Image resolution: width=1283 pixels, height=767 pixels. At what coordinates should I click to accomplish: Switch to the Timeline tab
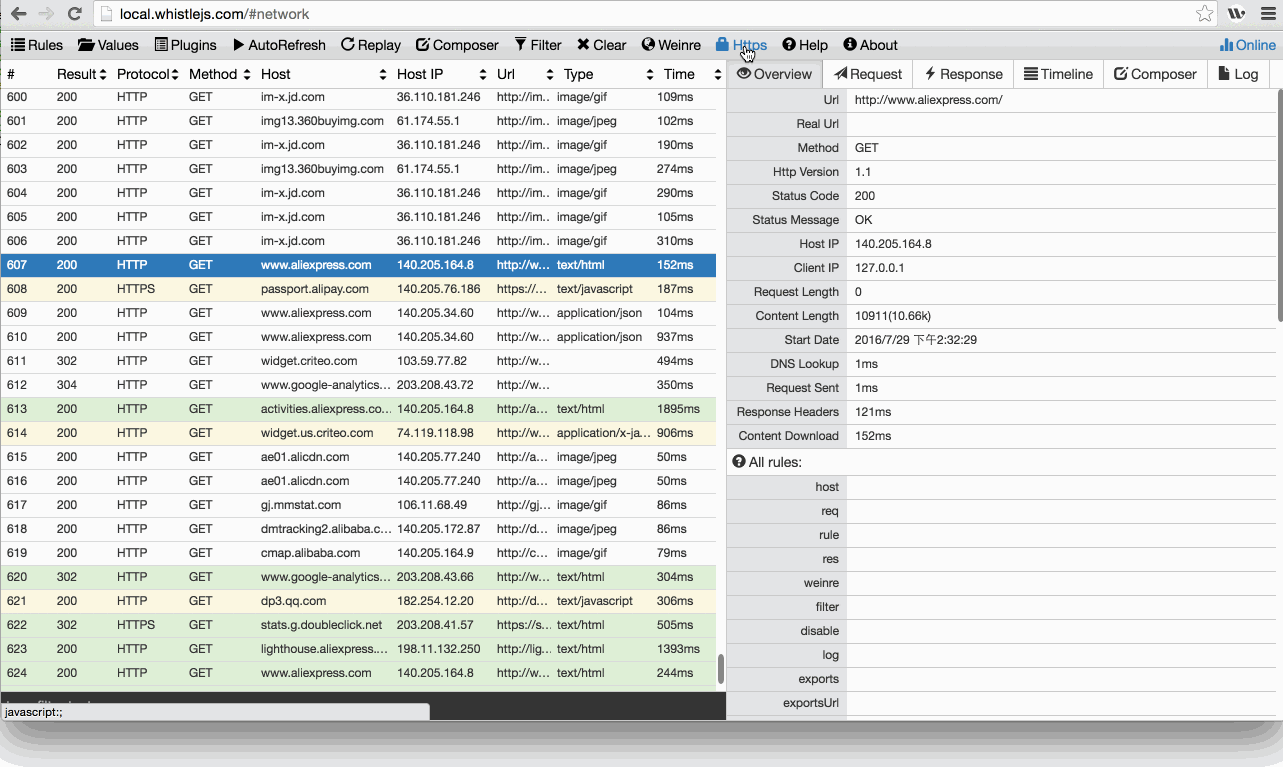[1060, 74]
